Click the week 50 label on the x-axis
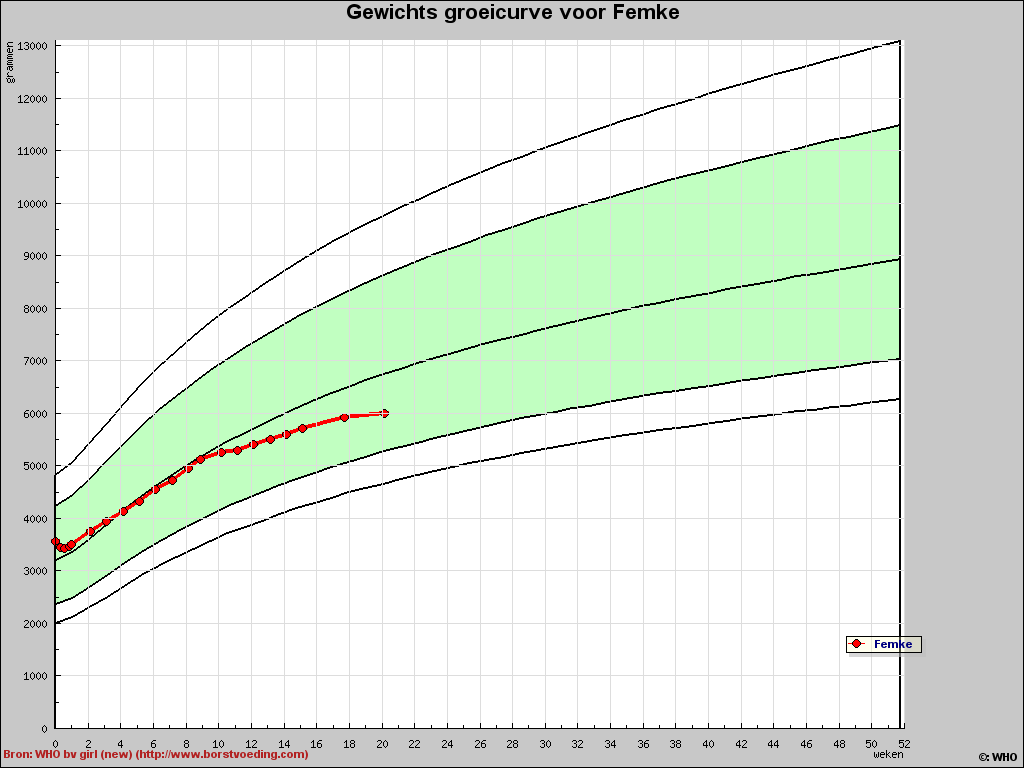Viewport: 1024px width, 768px height. [x=872, y=744]
